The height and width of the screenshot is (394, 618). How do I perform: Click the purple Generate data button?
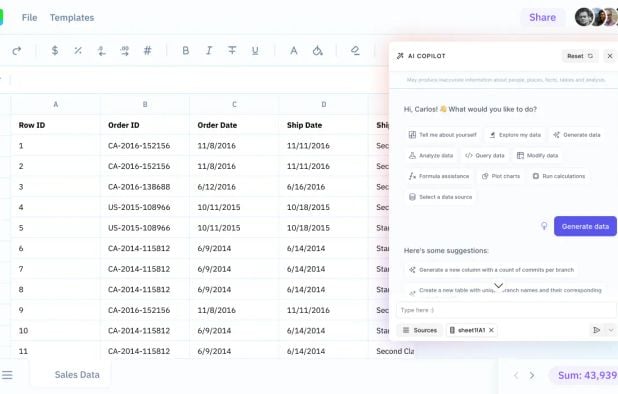click(x=585, y=226)
